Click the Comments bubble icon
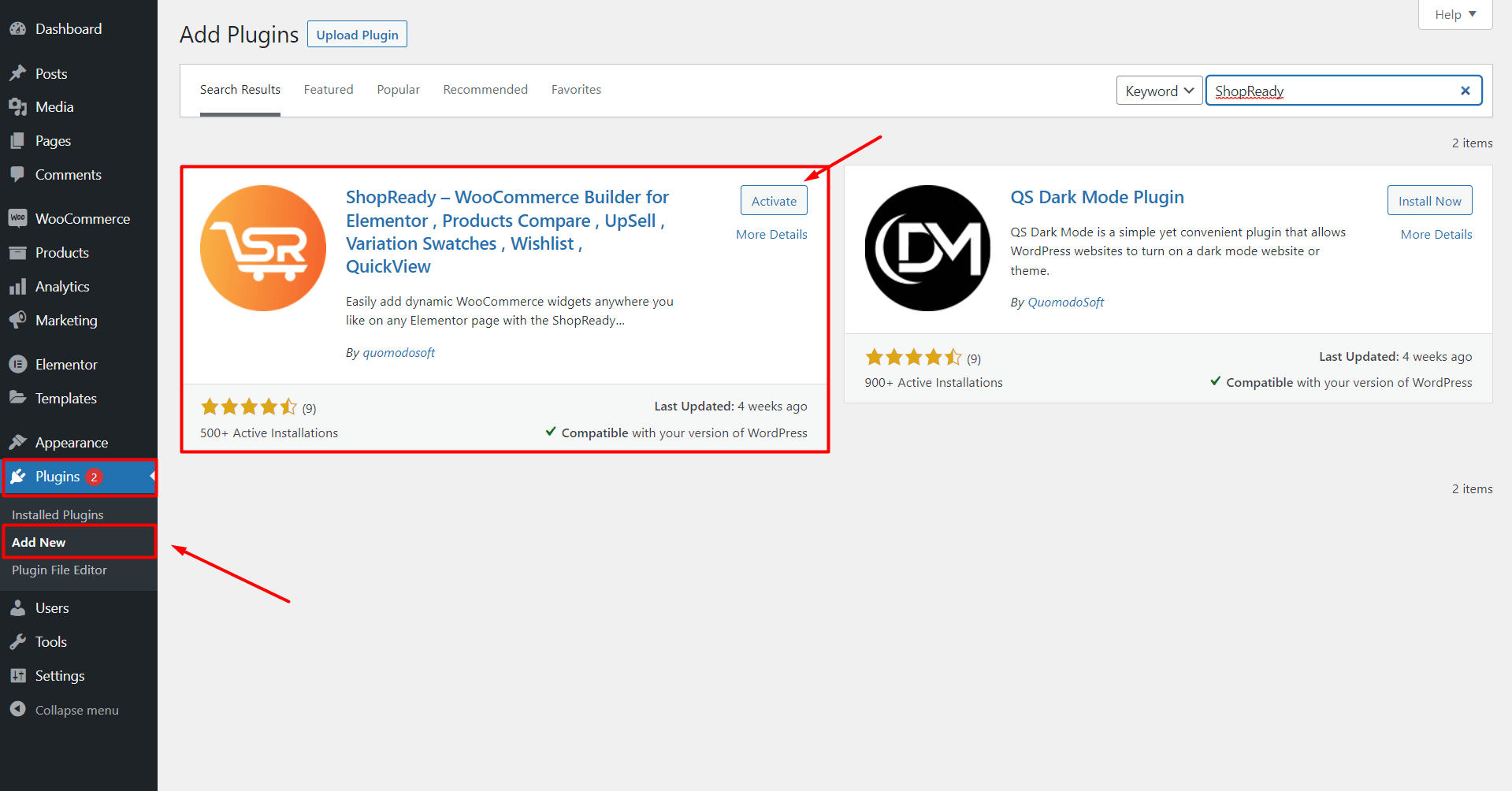 point(18,175)
